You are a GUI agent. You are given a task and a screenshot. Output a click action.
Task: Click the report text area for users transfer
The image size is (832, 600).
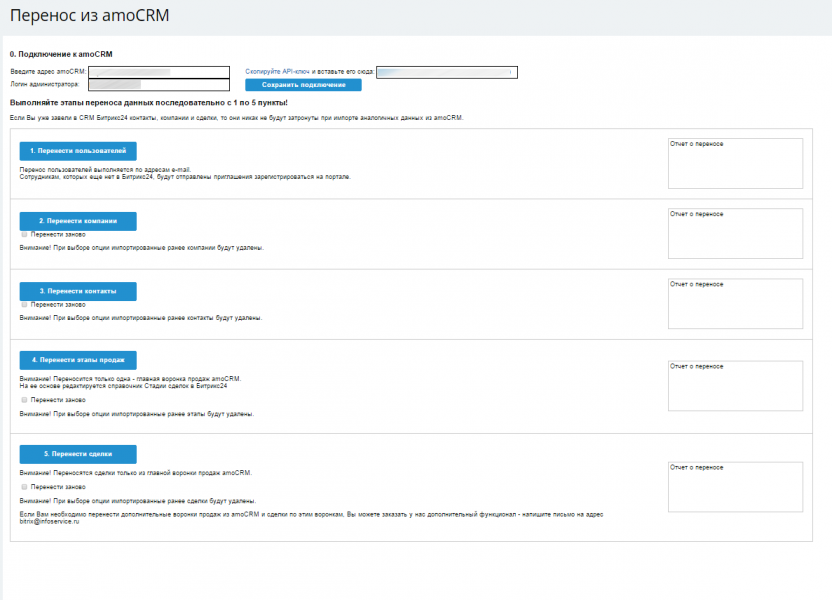[735, 163]
